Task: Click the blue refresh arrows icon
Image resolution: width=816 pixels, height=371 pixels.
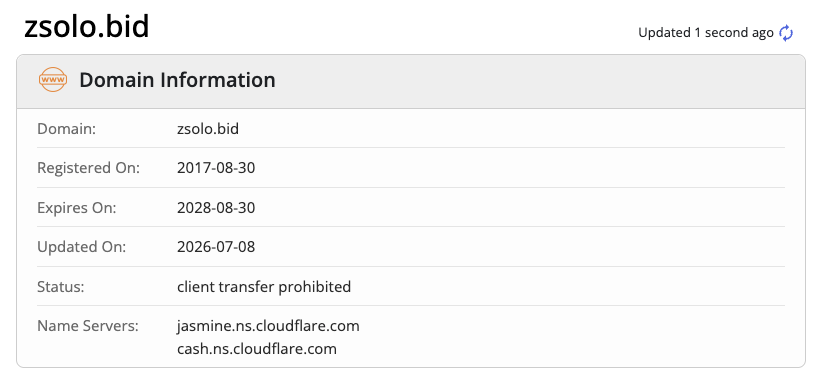Action: (786, 33)
